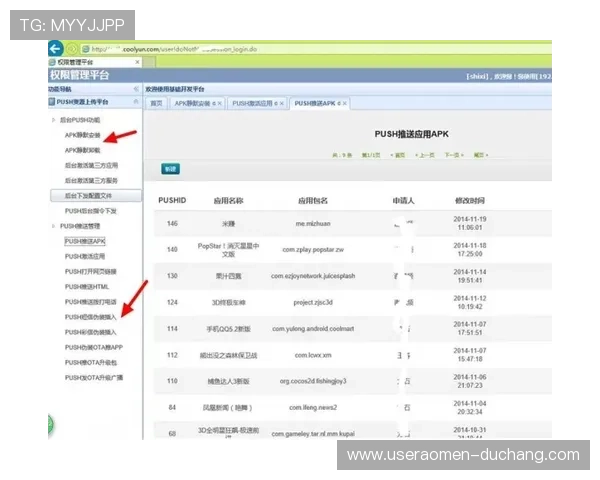
Task: Refresh the PUSH激活应用 tab via its icon
Action: pyautogui.click(x=276, y=103)
